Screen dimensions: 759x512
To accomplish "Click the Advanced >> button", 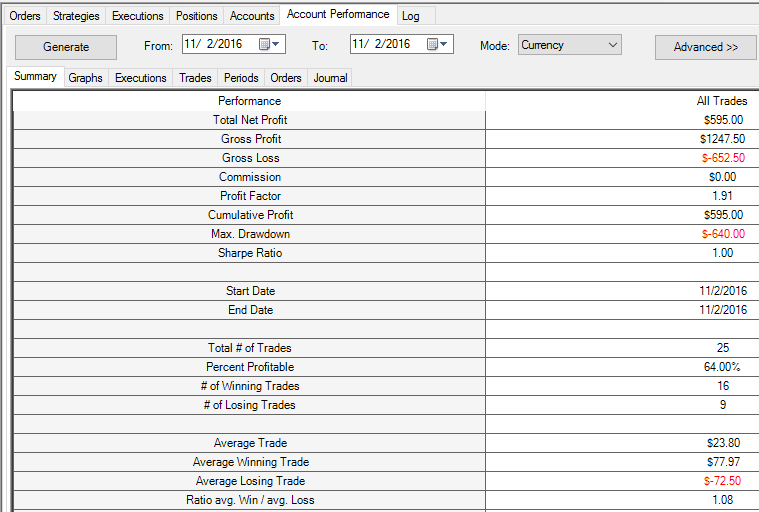I will (x=705, y=47).
